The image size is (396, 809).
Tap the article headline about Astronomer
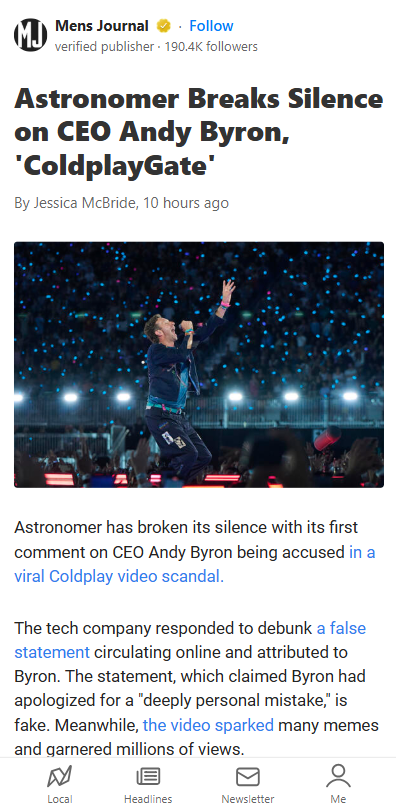199,132
